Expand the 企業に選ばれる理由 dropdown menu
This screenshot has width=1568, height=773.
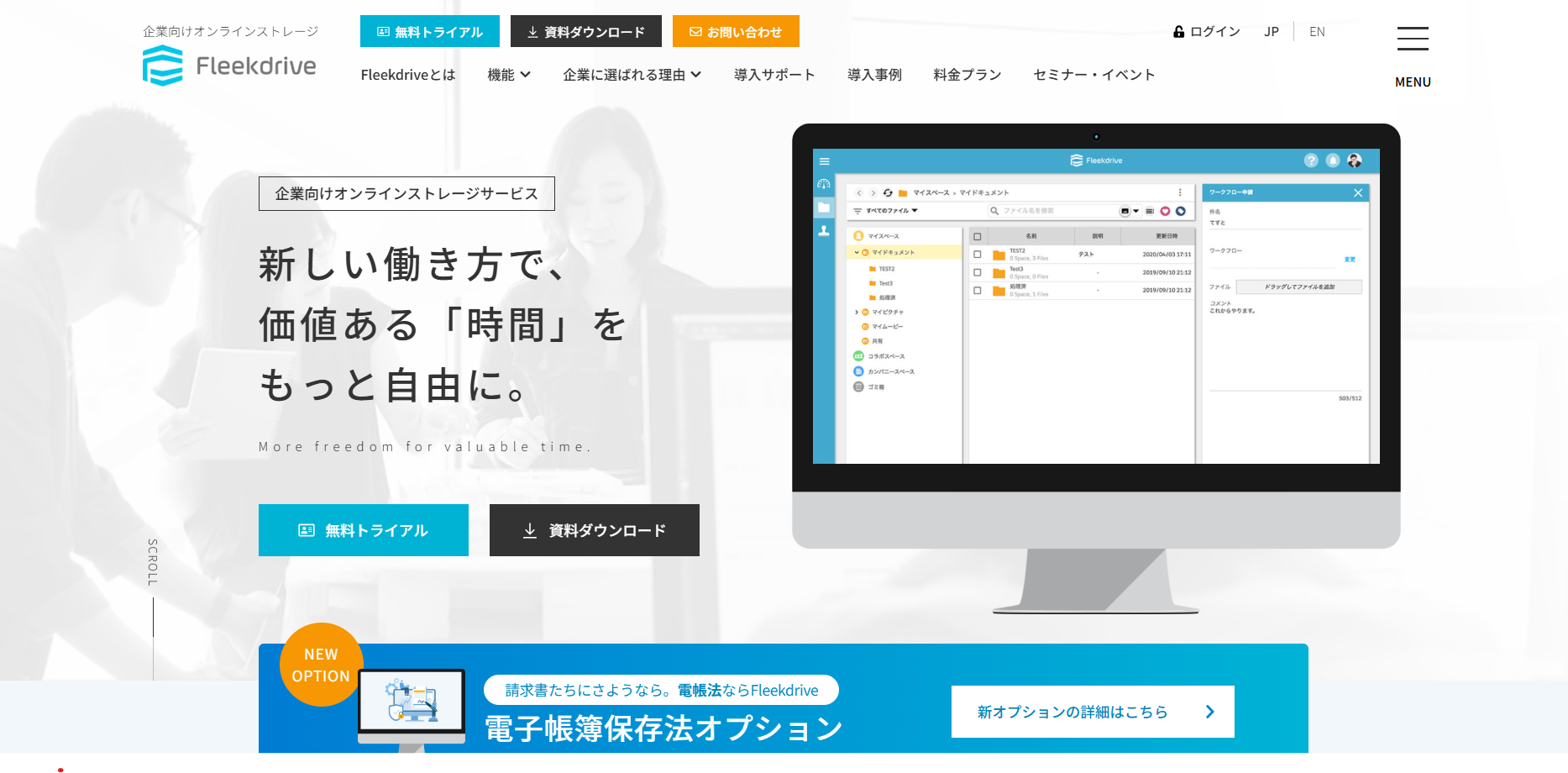[632, 75]
